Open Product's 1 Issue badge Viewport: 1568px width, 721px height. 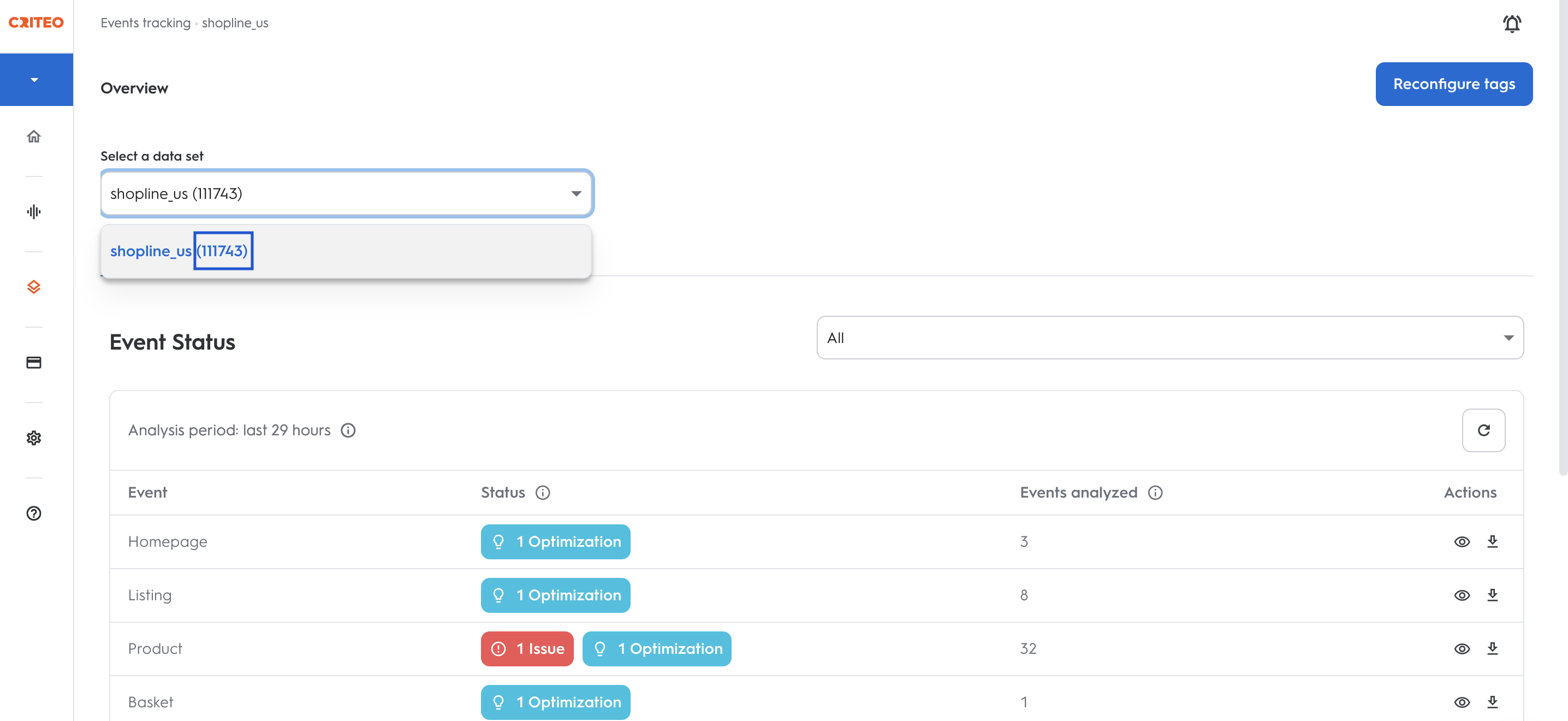(527, 648)
